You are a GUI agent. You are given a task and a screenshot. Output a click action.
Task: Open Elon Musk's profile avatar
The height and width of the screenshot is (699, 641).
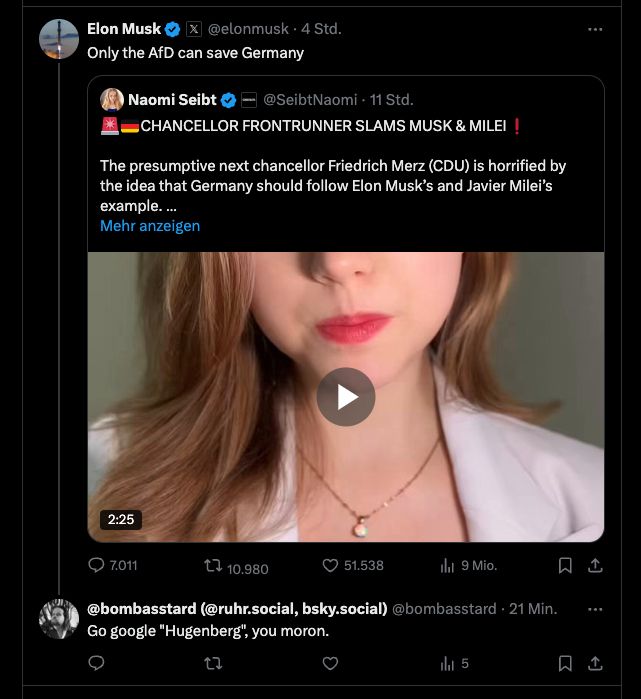[59, 39]
